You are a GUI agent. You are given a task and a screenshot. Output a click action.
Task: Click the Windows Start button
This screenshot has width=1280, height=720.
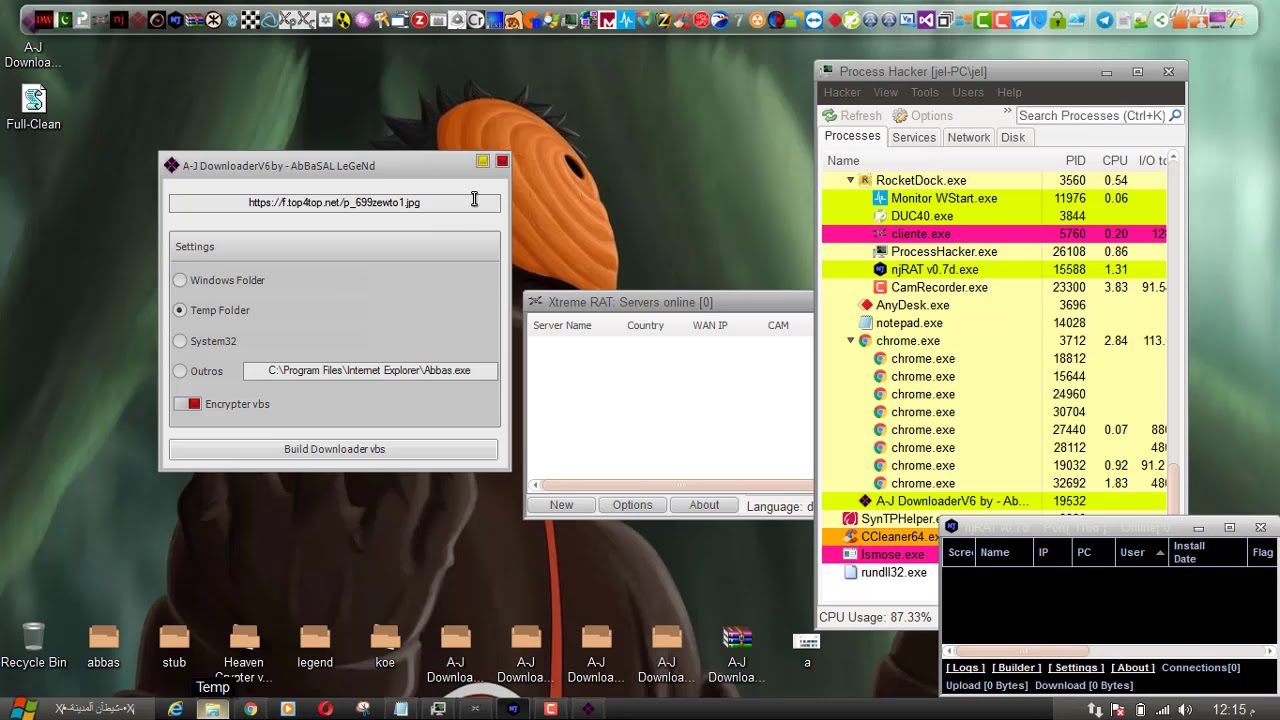point(24,709)
